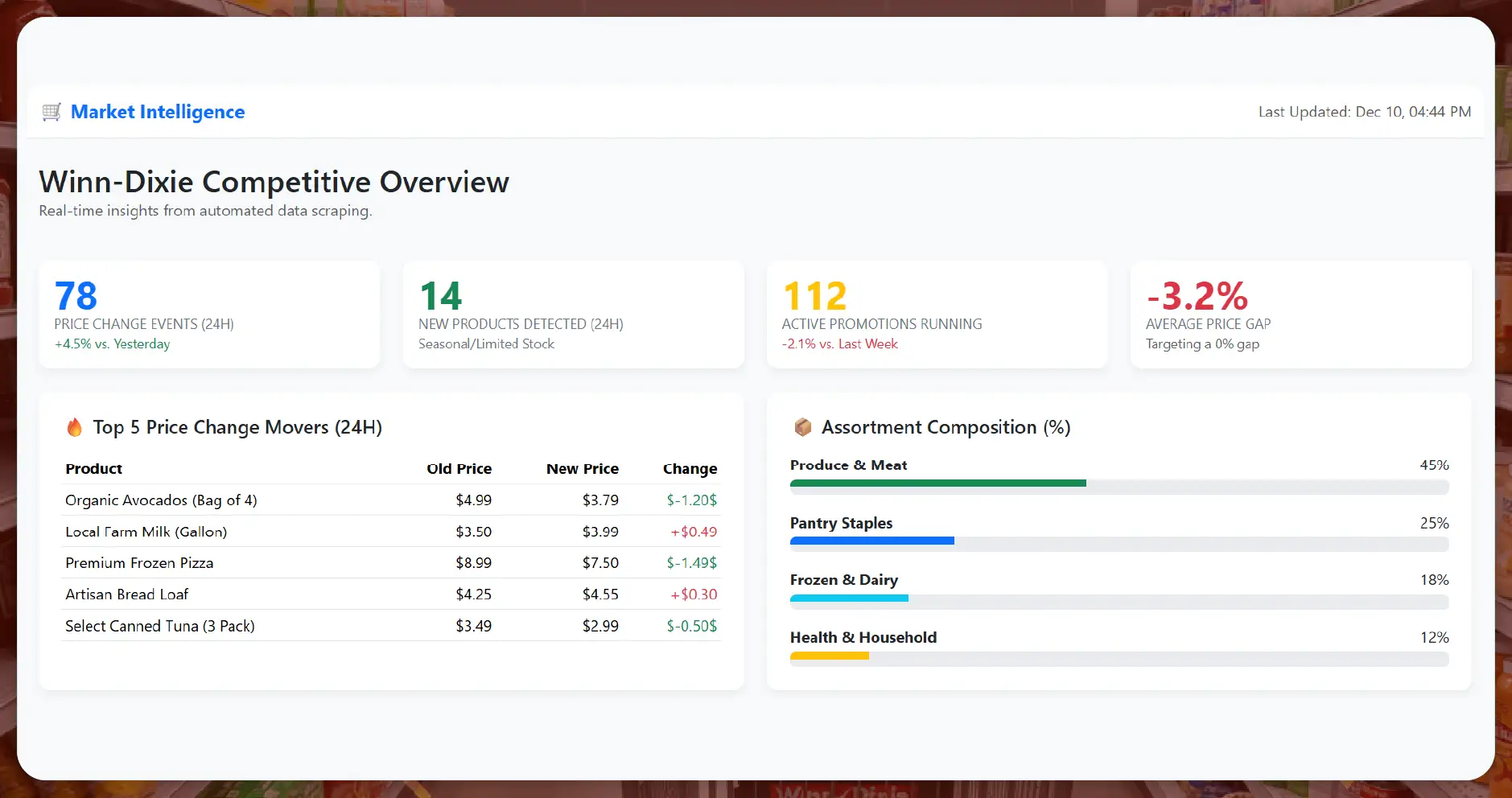
Task: Click the shopping cart Market Intelligence icon
Action: (x=51, y=112)
